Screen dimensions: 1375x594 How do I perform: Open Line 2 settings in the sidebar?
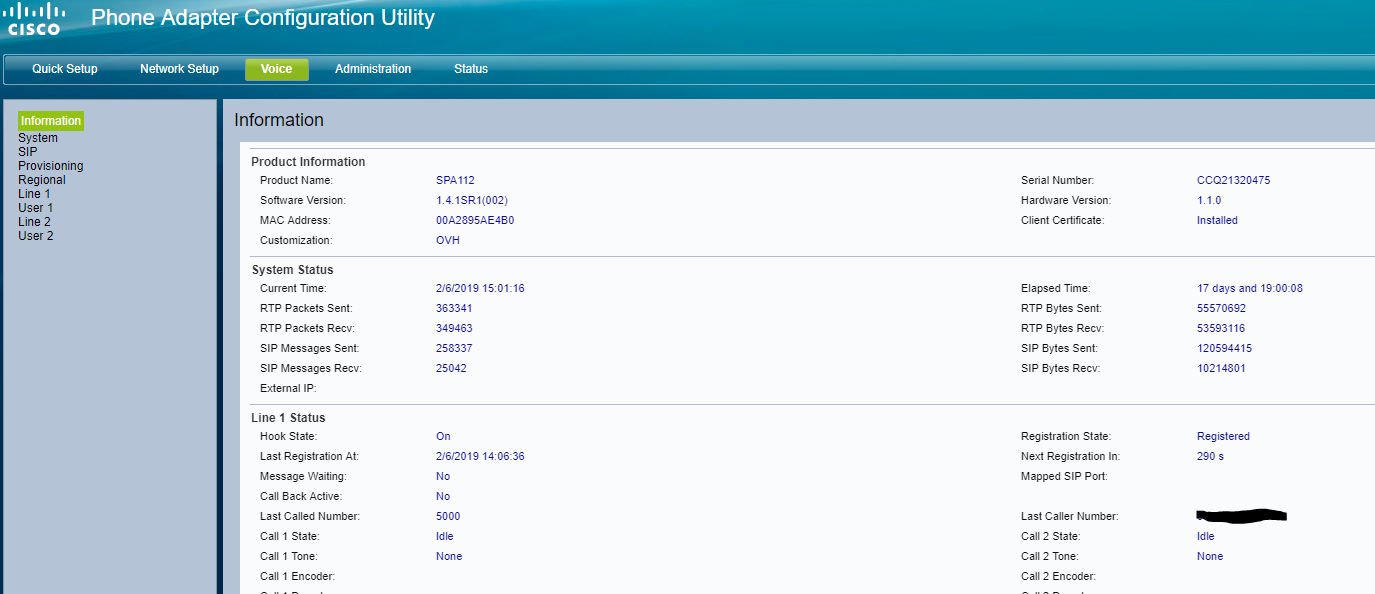[34, 222]
